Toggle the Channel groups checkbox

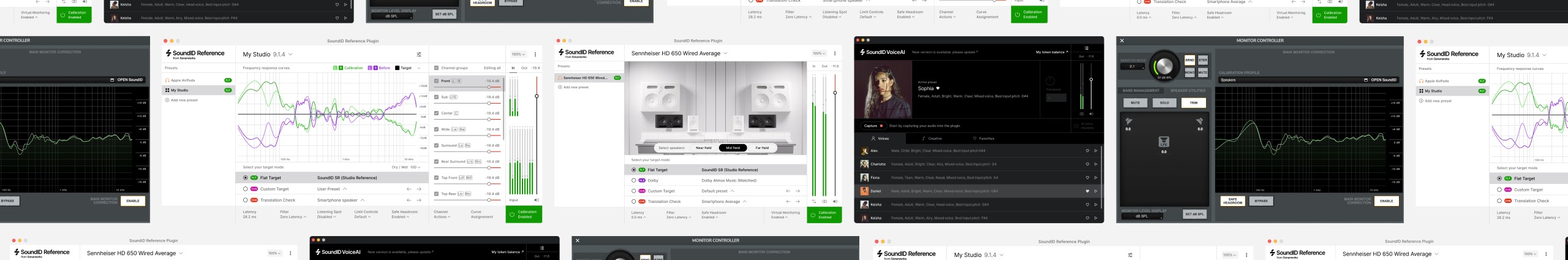coord(436,68)
